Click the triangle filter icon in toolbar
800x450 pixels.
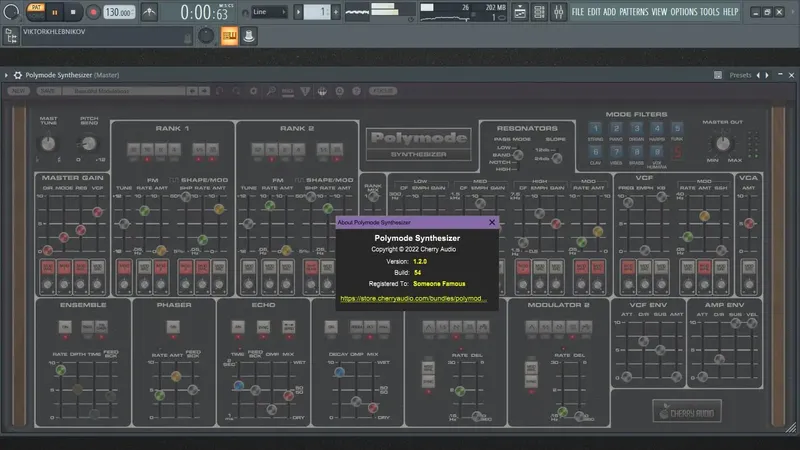[x=305, y=91]
